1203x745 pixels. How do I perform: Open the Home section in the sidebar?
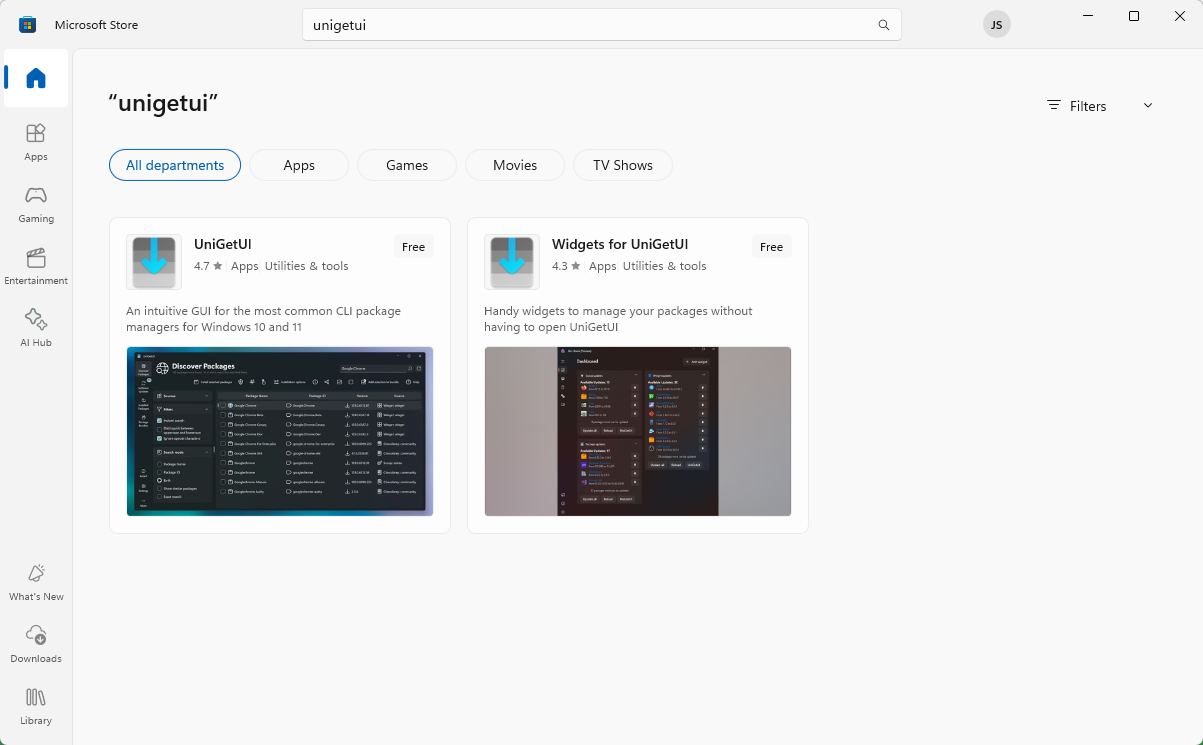[35, 78]
